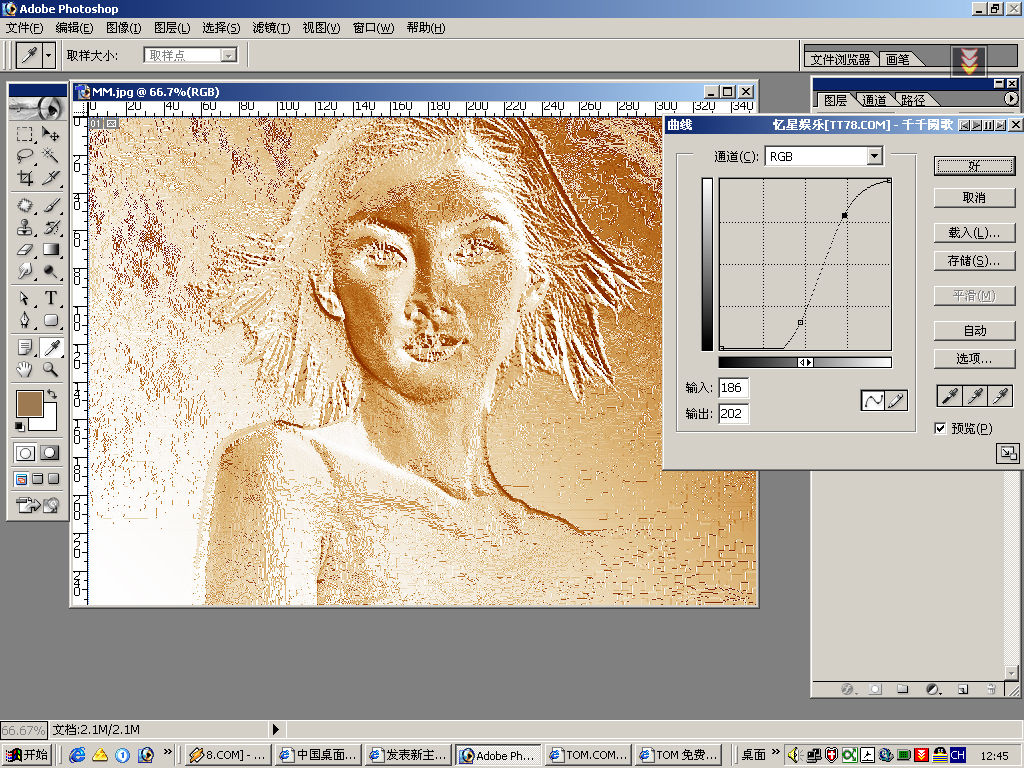Open the 图像(I) menu
The width and height of the screenshot is (1024, 768).
[123, 27]
